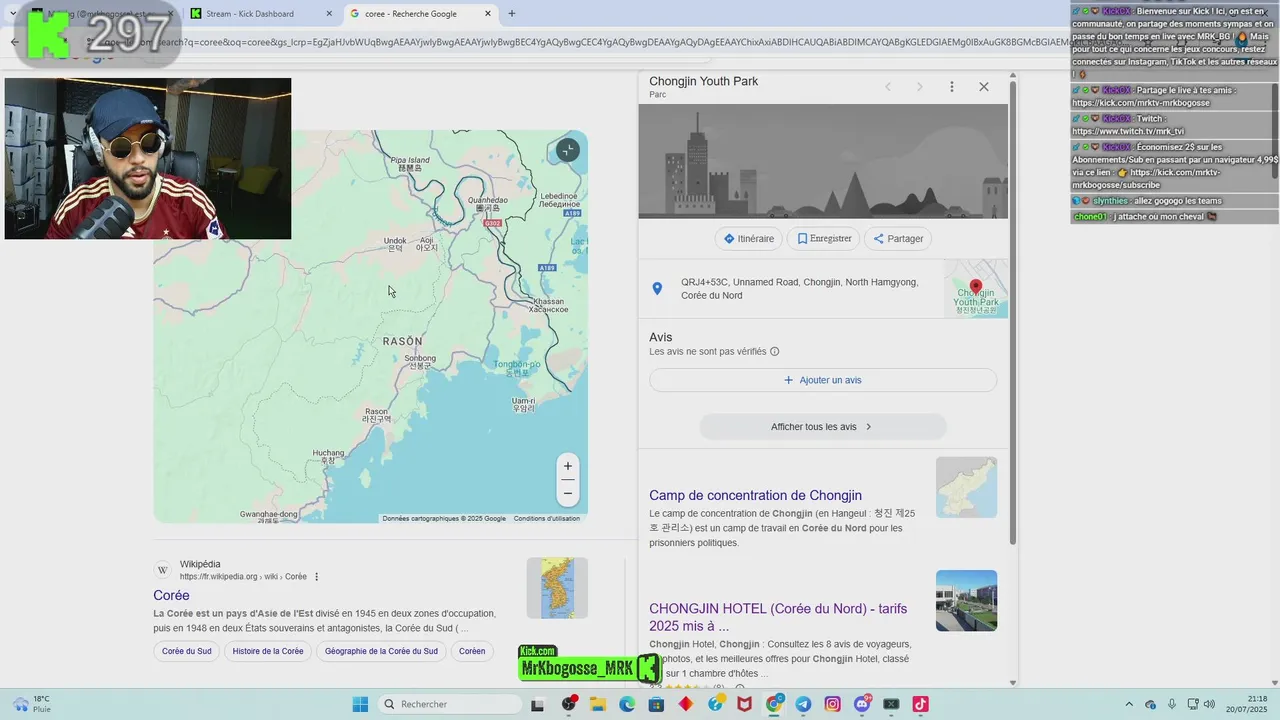Open the twitch.tv/mrk_tvi chat link
Screen dimensions: 1280x720
point(1128,131)
